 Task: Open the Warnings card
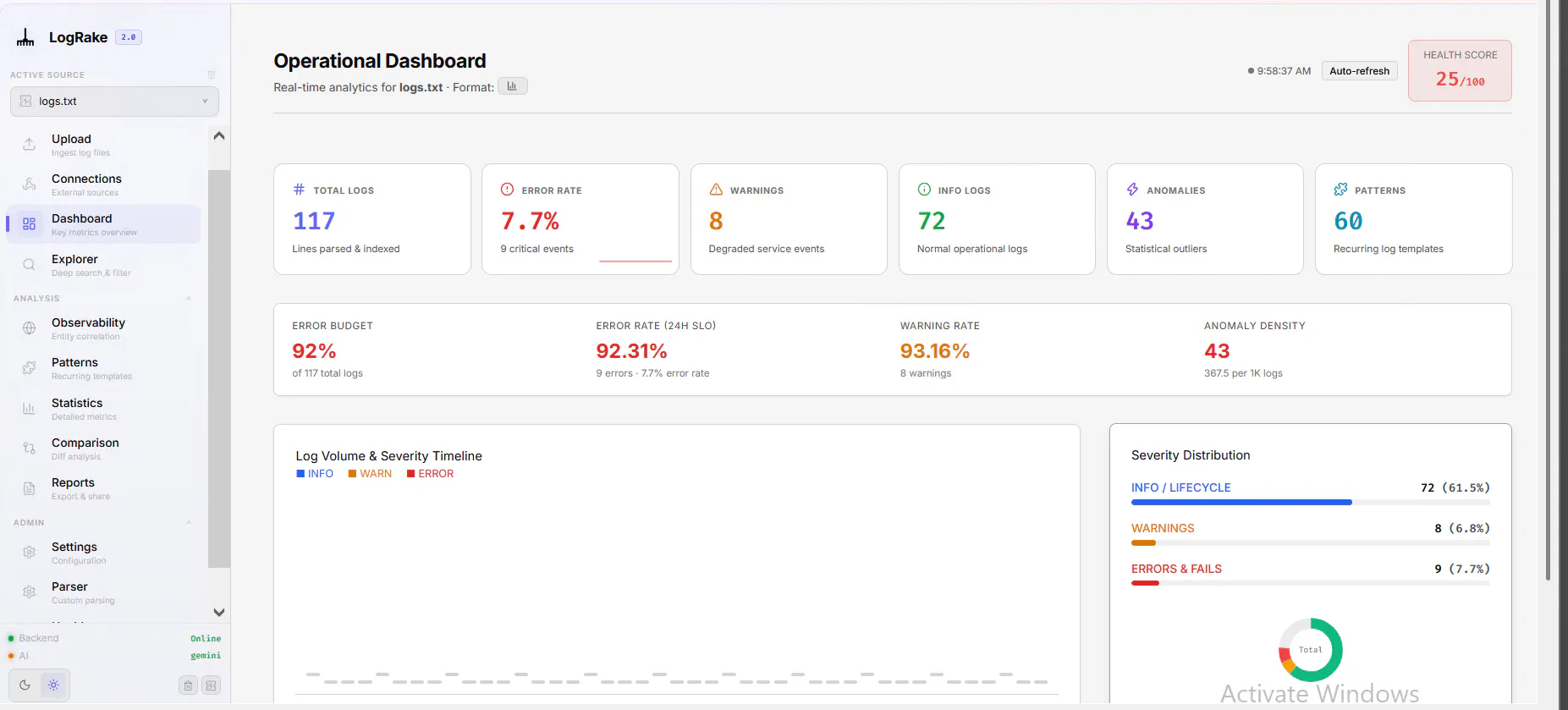pyautogui.click(x=789, y=219)
